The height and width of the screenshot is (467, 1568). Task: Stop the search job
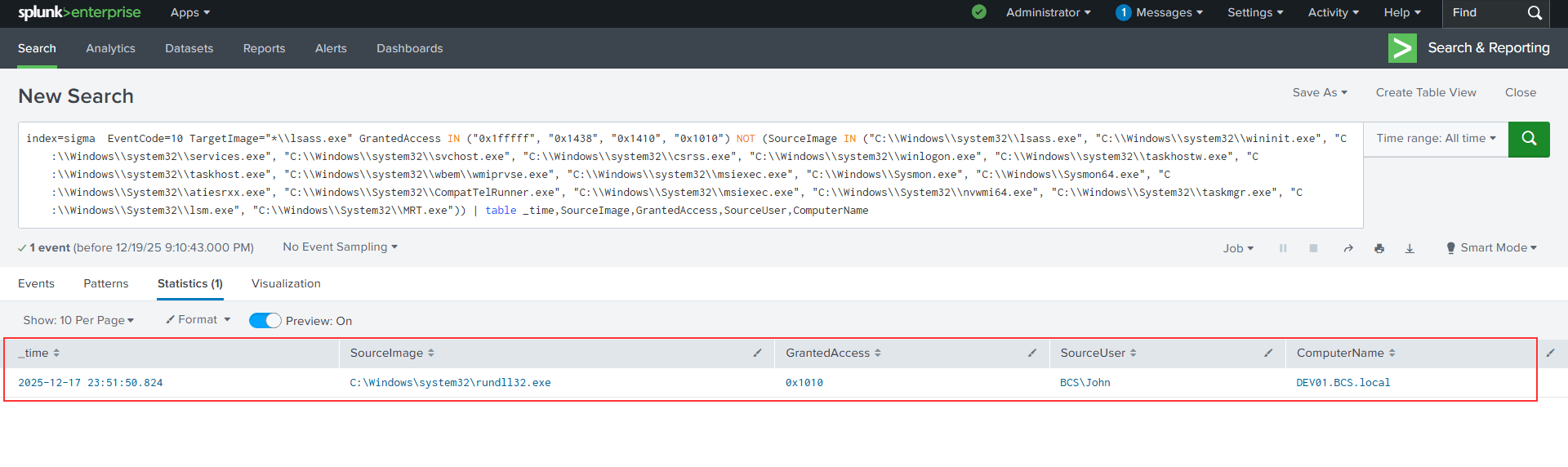pos(1313,248)
